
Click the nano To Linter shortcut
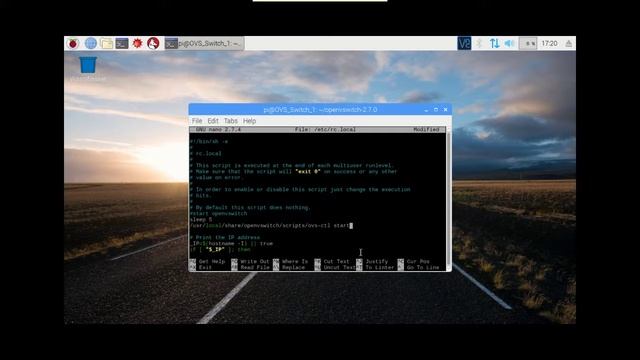(x=376, y=267)
